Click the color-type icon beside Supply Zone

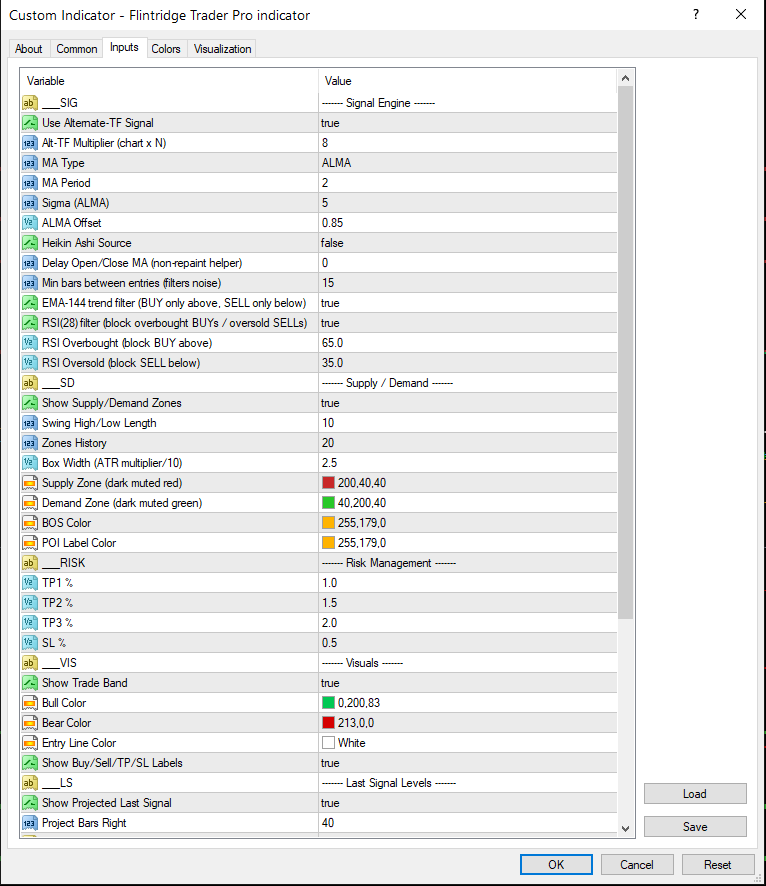(30, 483)
